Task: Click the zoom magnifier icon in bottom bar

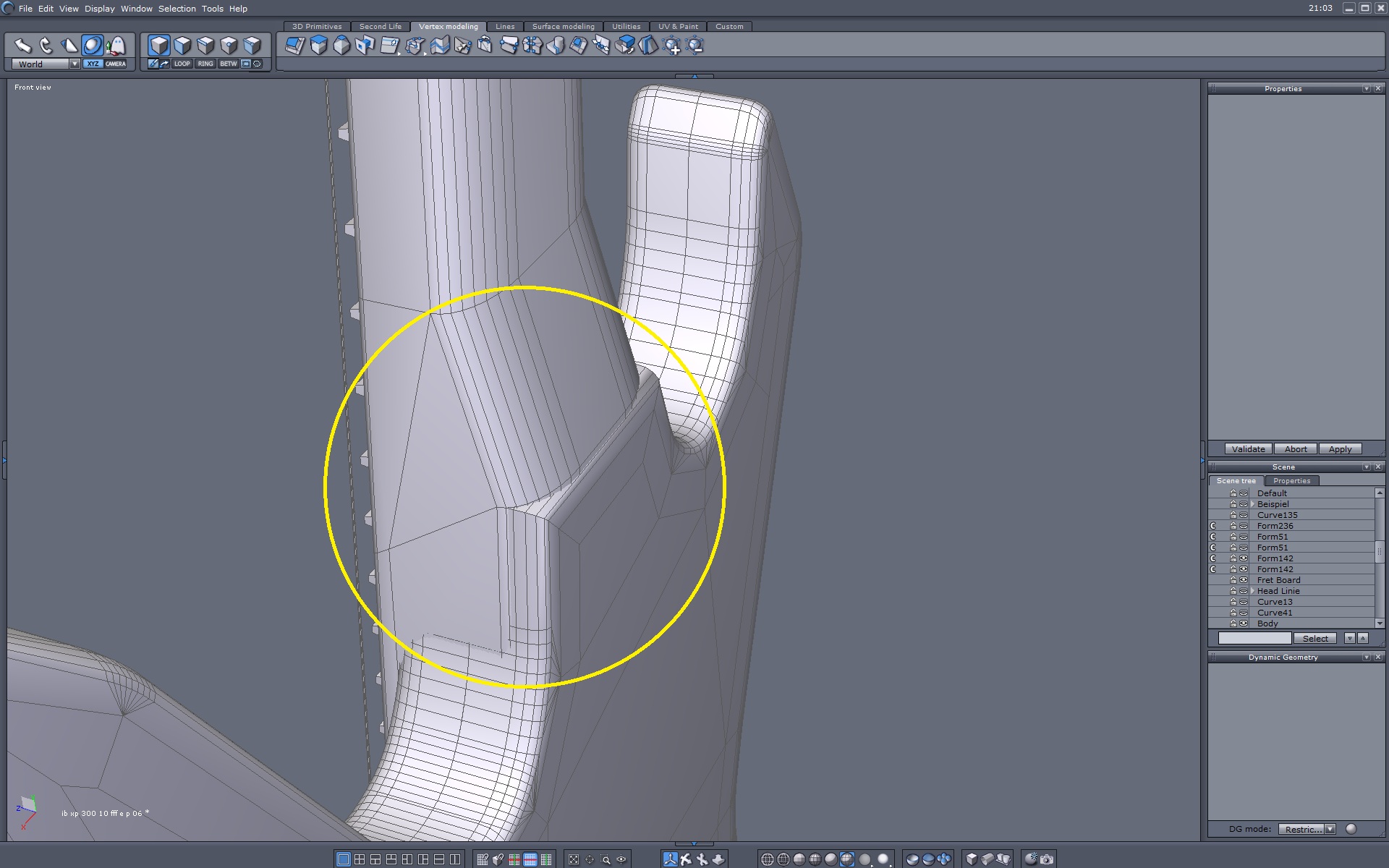Action: pyautogui.click(x=606, y=859)
